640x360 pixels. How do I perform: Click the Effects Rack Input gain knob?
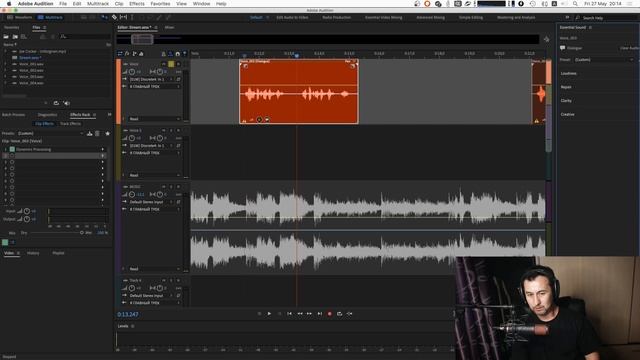click(27, 211)
